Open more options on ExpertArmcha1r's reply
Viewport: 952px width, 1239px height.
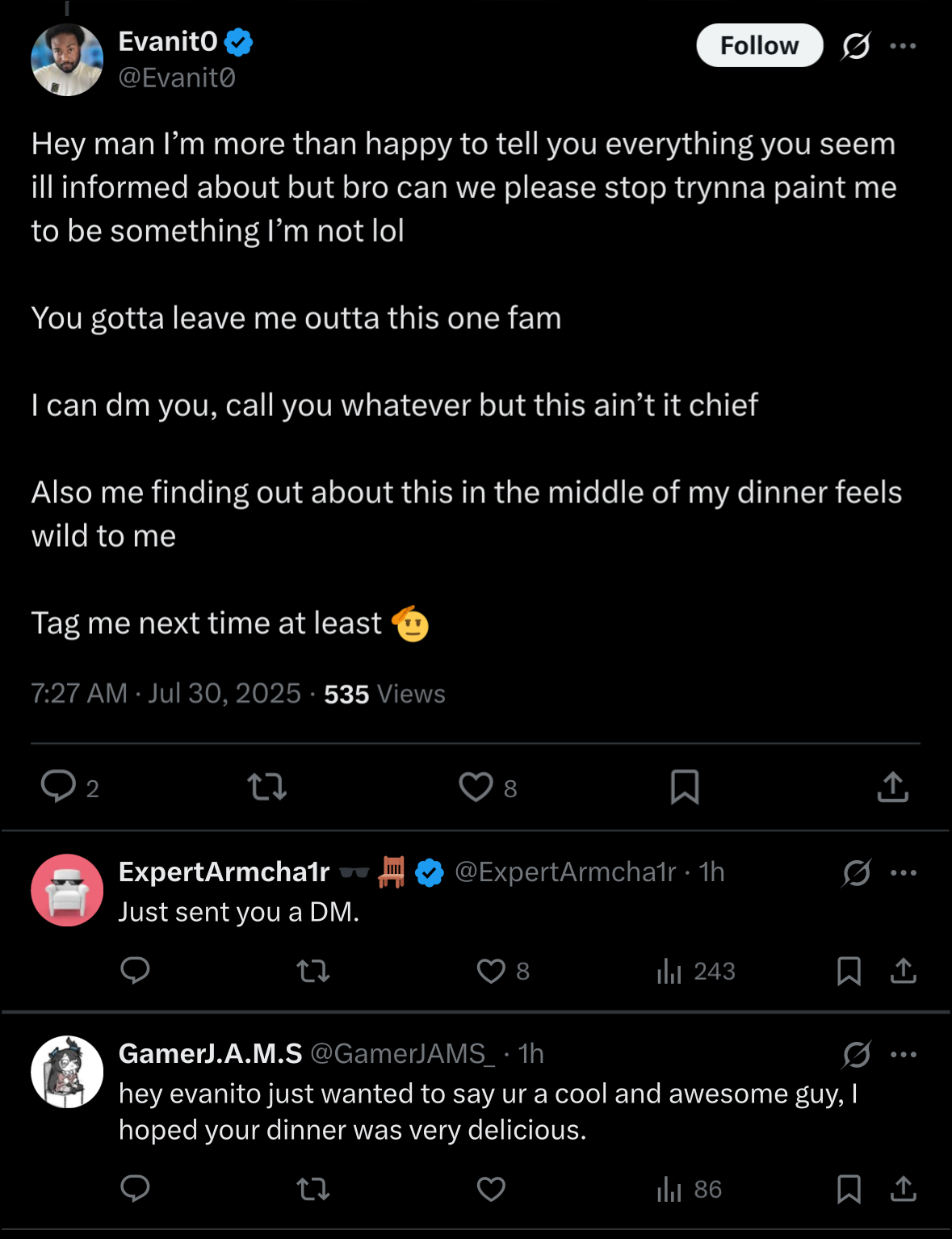tap(903, 872)
